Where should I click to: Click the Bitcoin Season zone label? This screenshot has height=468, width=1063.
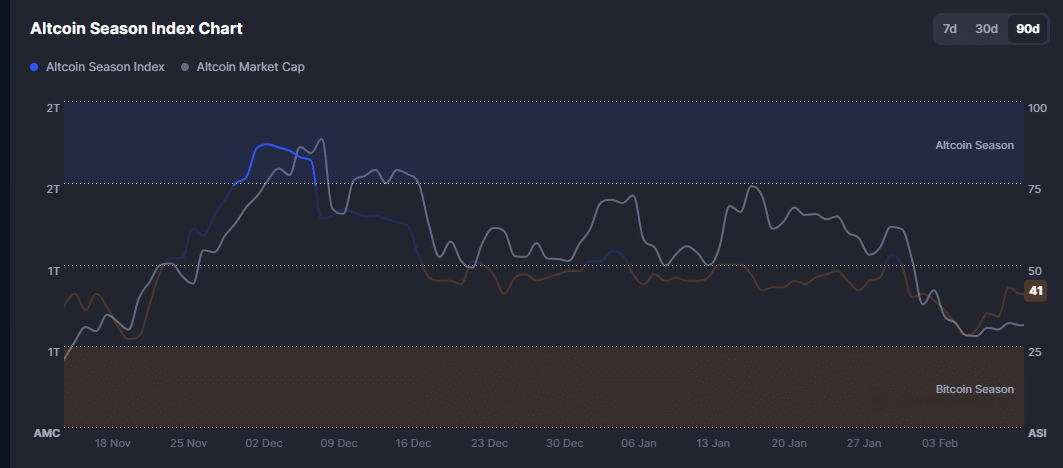974,389
